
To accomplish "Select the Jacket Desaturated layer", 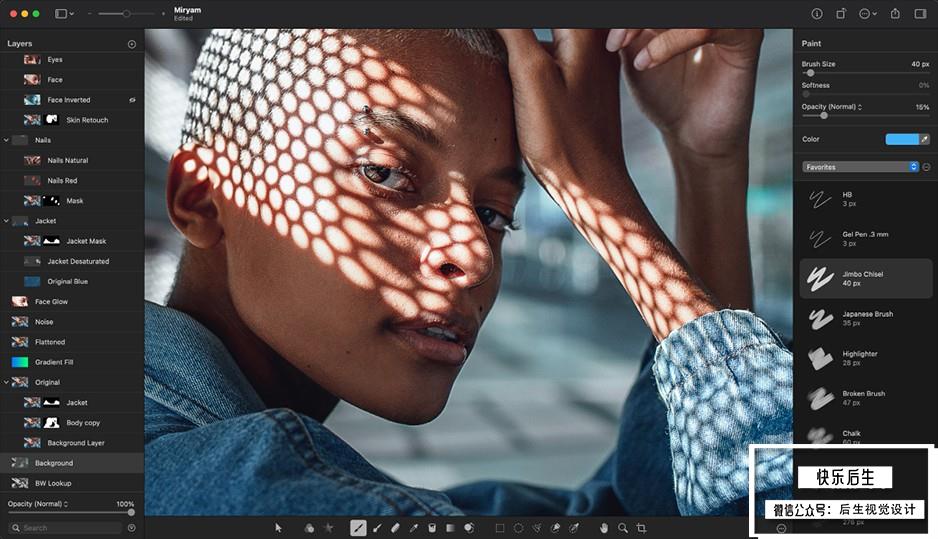I will [72, 261].
